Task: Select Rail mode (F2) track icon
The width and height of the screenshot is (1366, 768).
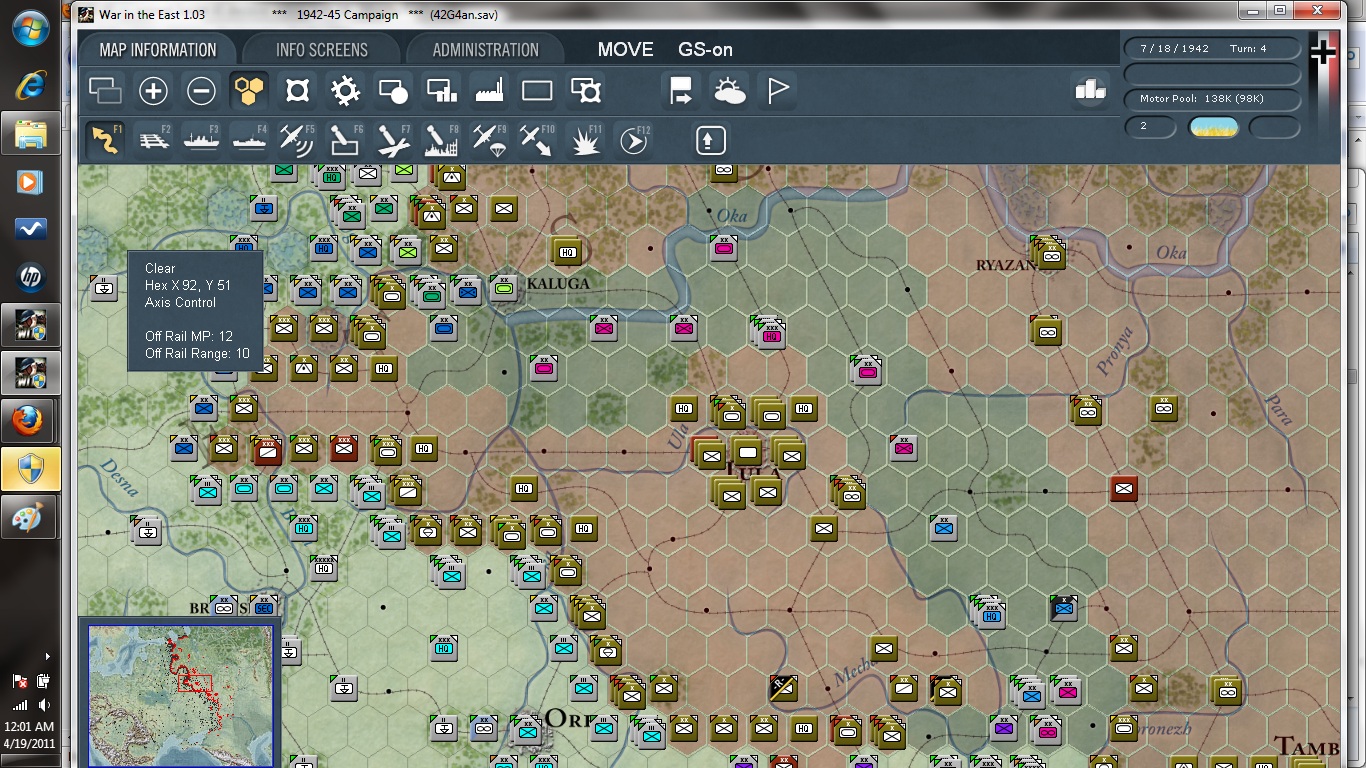Action: 153,140
